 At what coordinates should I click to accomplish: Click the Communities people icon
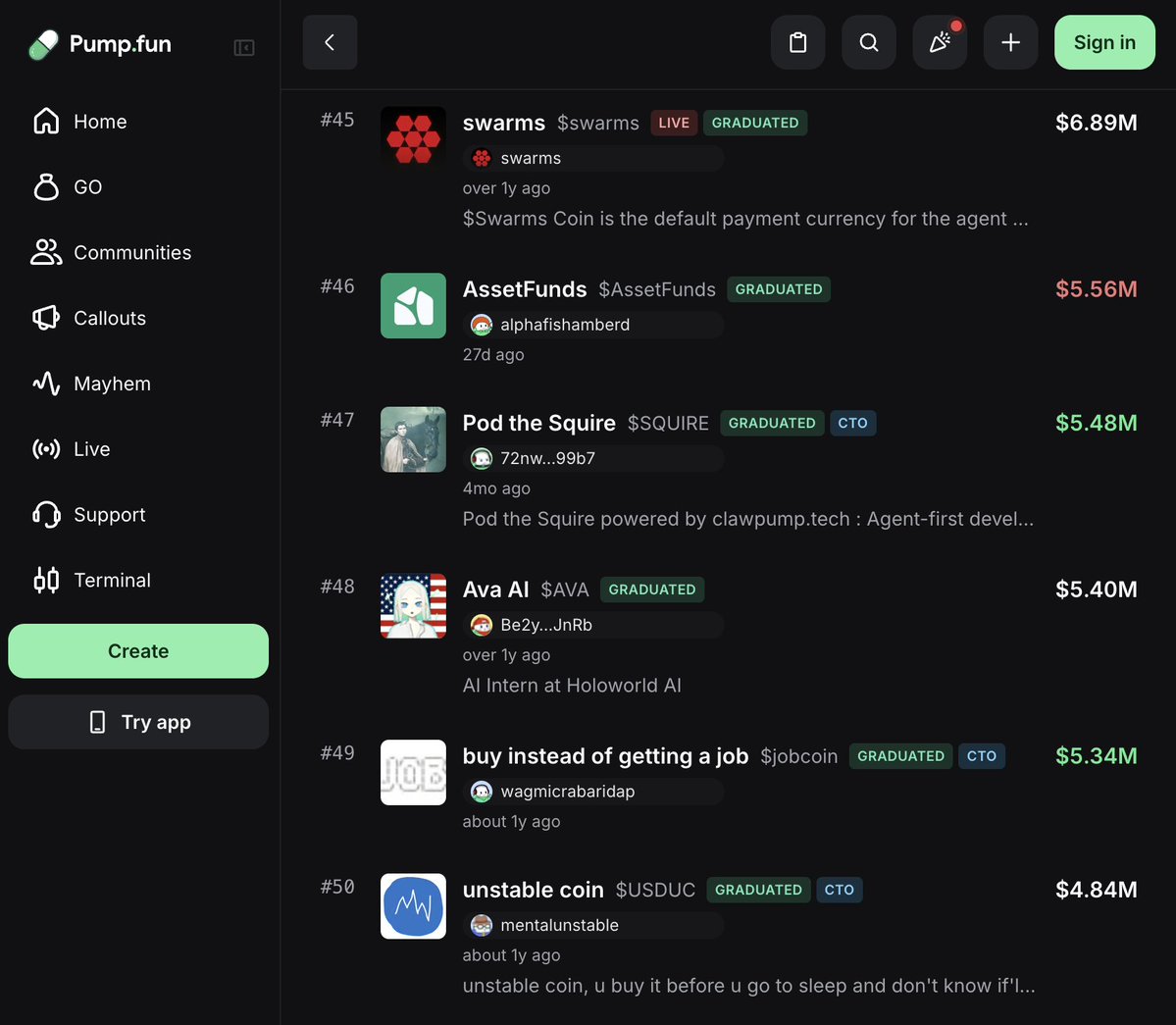[46, 252]
